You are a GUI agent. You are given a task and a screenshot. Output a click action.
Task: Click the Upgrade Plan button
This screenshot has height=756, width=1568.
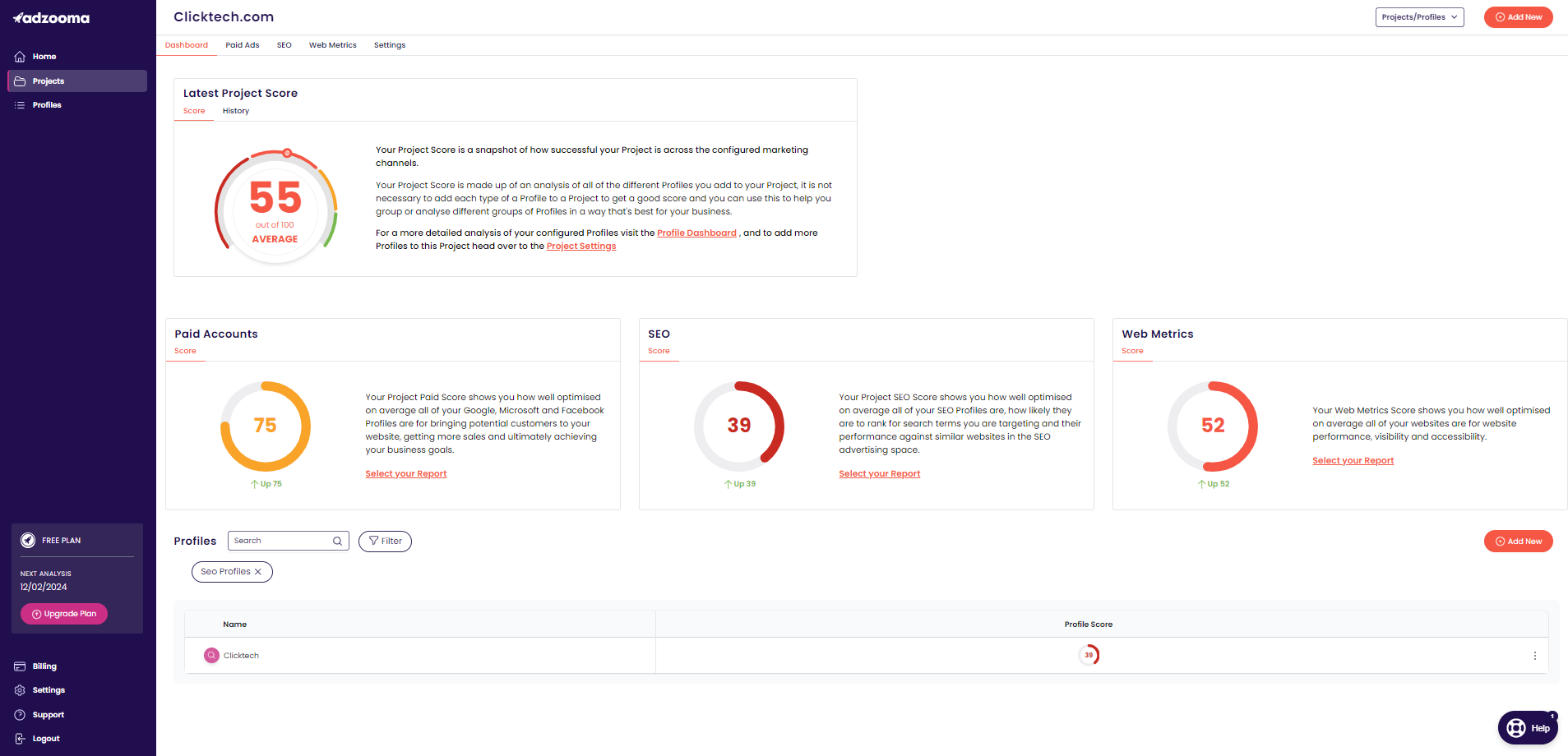pos(64,614)
